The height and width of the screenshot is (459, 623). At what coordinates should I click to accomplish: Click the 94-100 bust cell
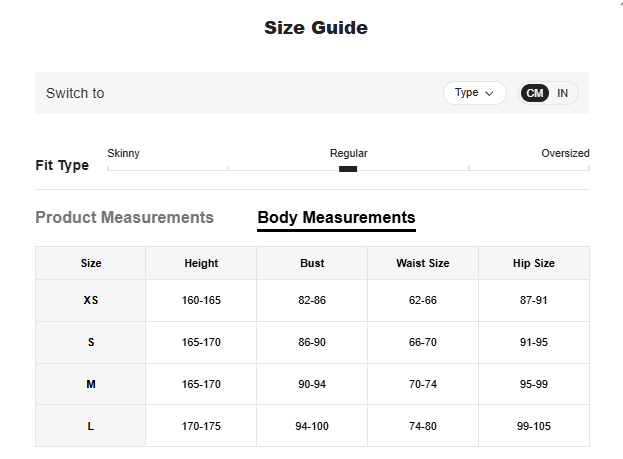click(x=312, y=426)
